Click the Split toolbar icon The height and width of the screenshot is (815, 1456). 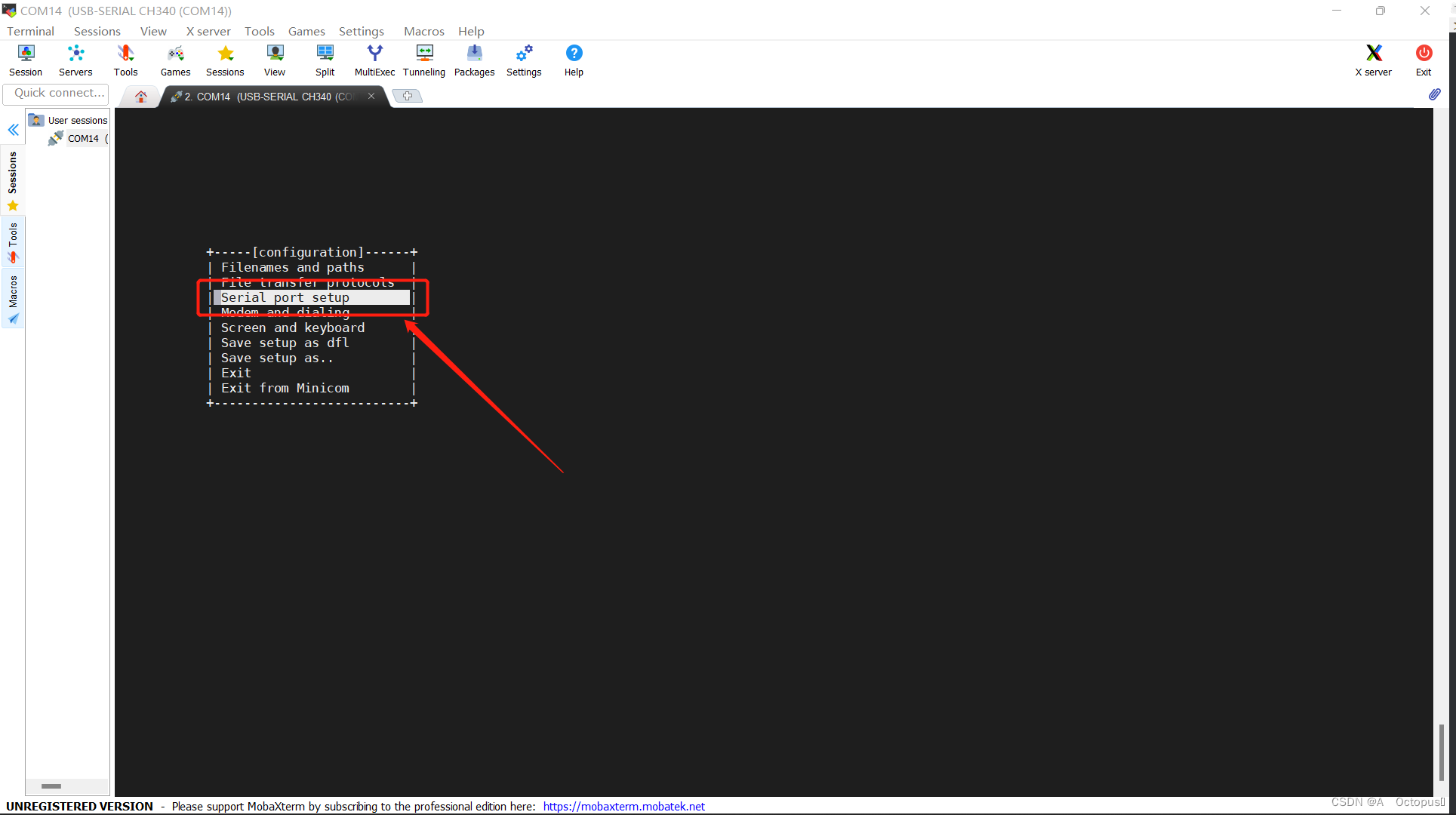point(325,60)
